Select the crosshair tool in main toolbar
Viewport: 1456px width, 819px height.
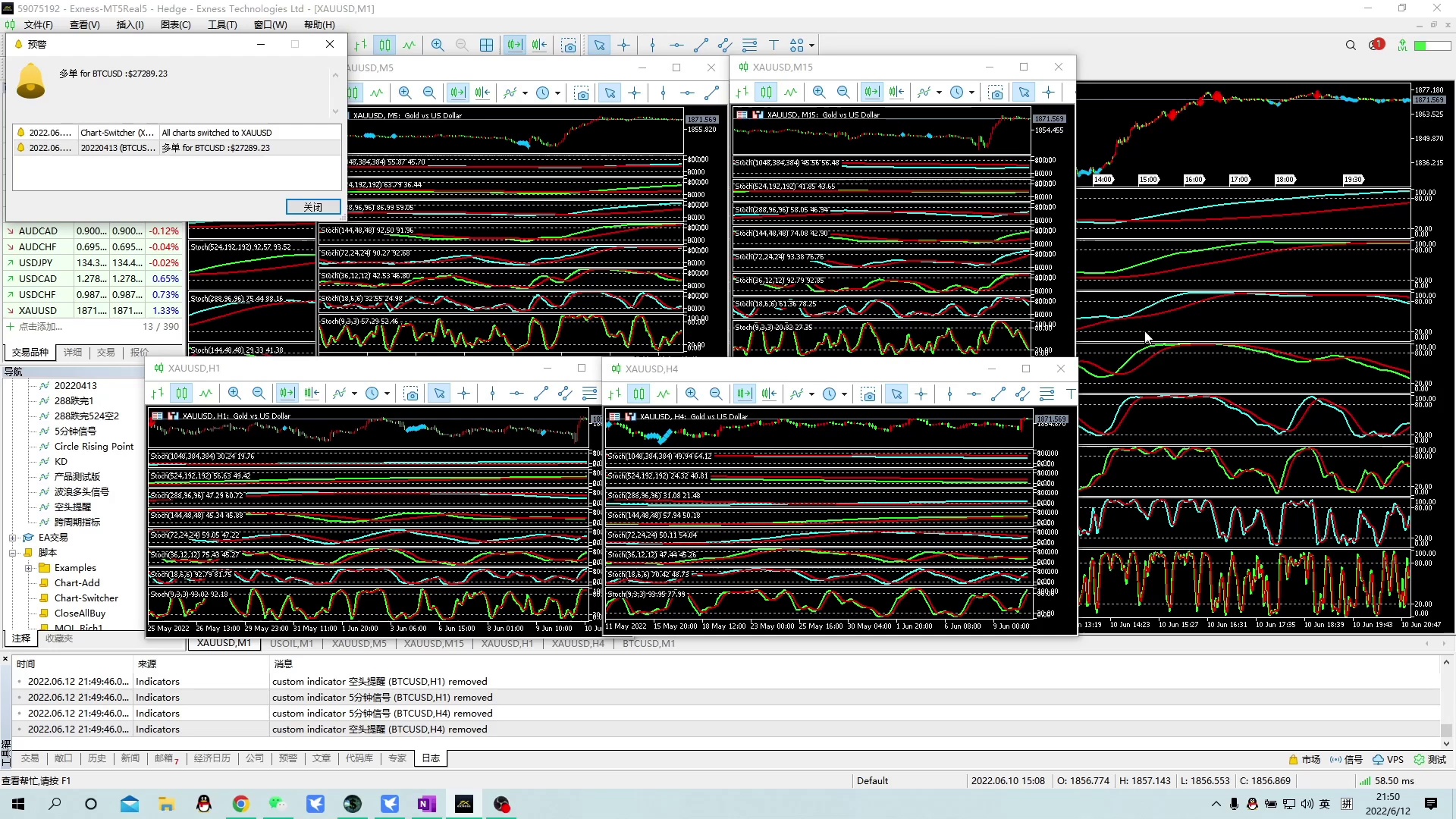click(624, 45)
